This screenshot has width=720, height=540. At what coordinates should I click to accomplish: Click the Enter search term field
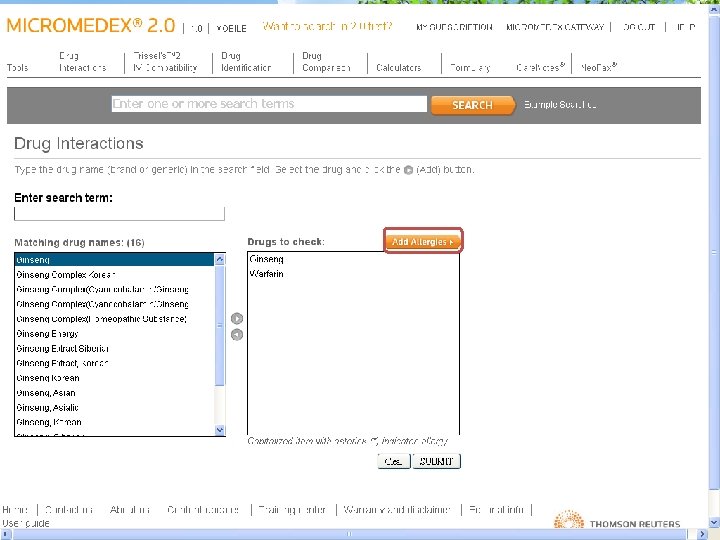click(x=119, y=214)
